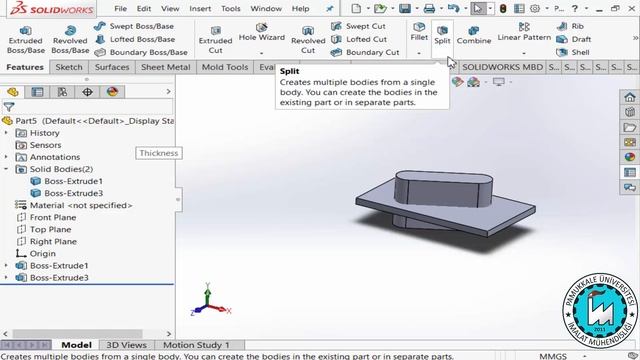Open PropertyManager panel tab
This screenshot has height=360, width=640.
pos(37,92)
